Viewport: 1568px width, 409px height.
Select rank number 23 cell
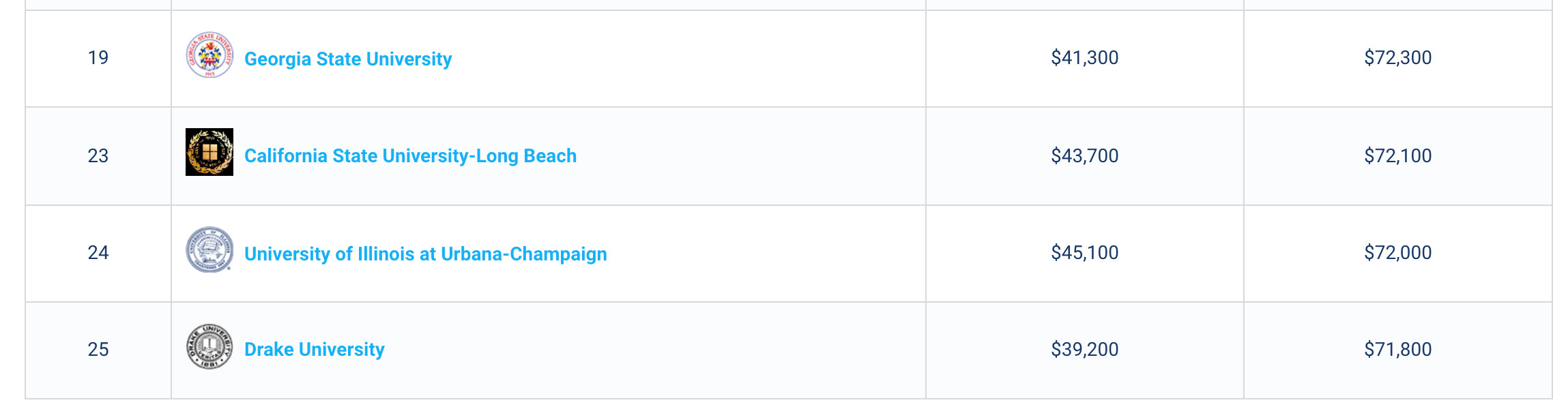(x=98, y=156)
